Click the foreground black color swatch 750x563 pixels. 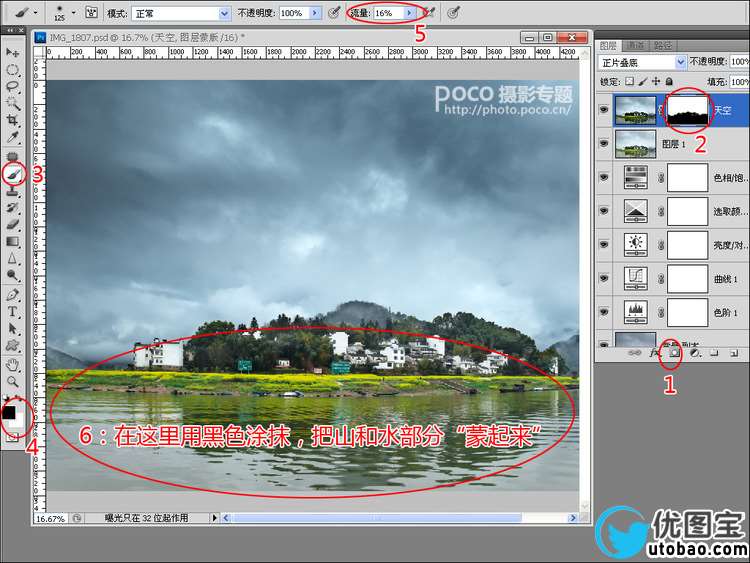(x=8, y=412)
